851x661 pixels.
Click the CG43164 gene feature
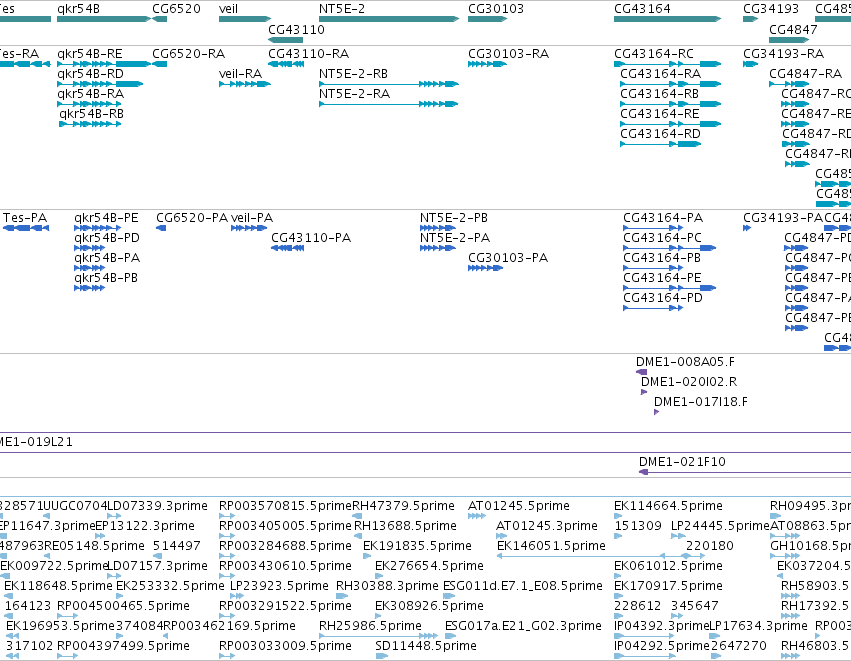[668, 19]
